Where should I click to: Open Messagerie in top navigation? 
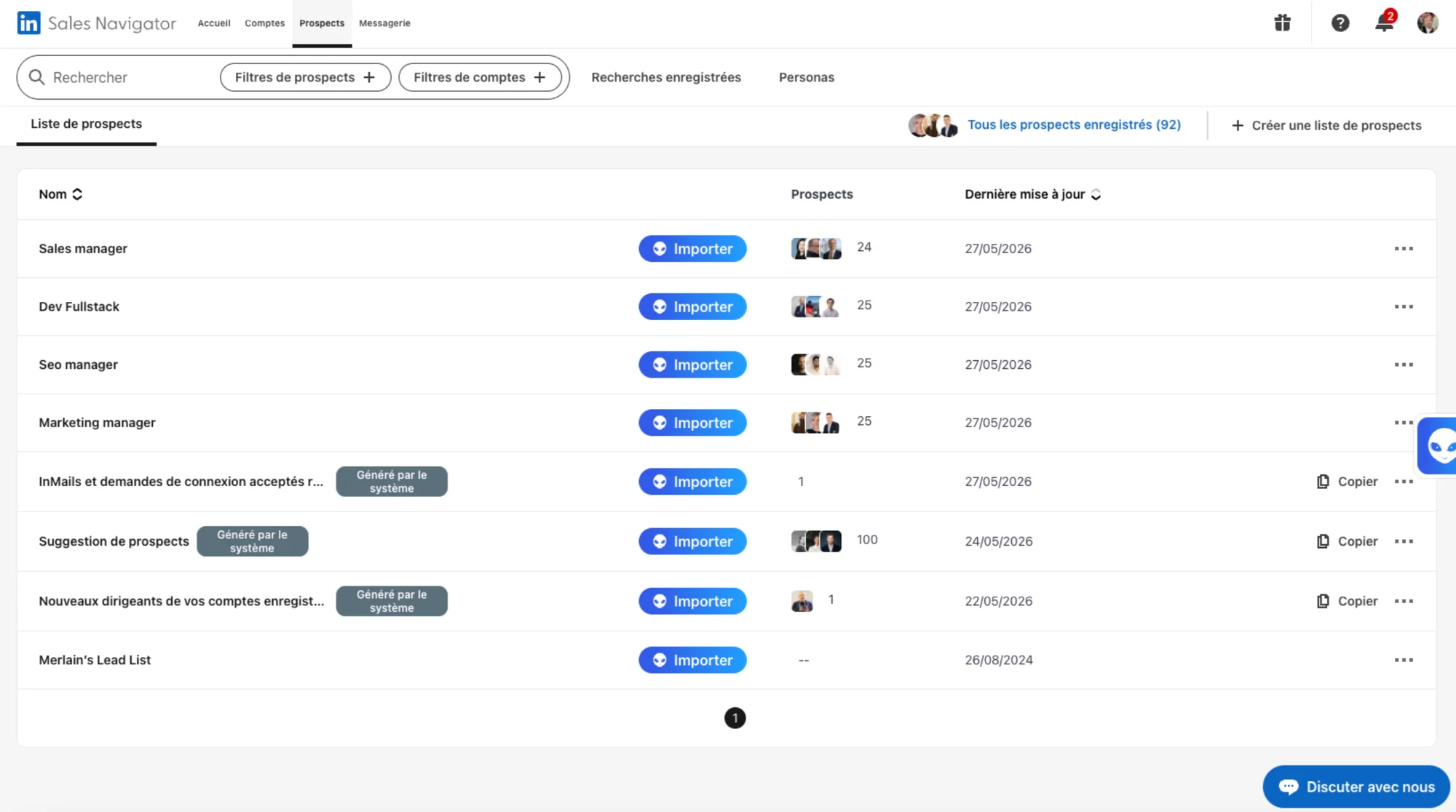(x=384, y=23)
